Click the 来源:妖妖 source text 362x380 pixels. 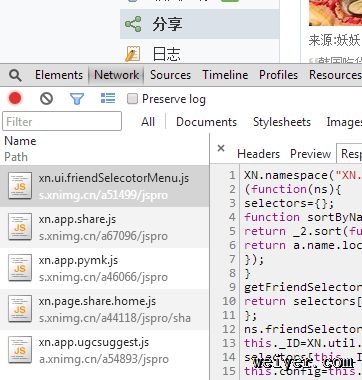tap(334, 40)
